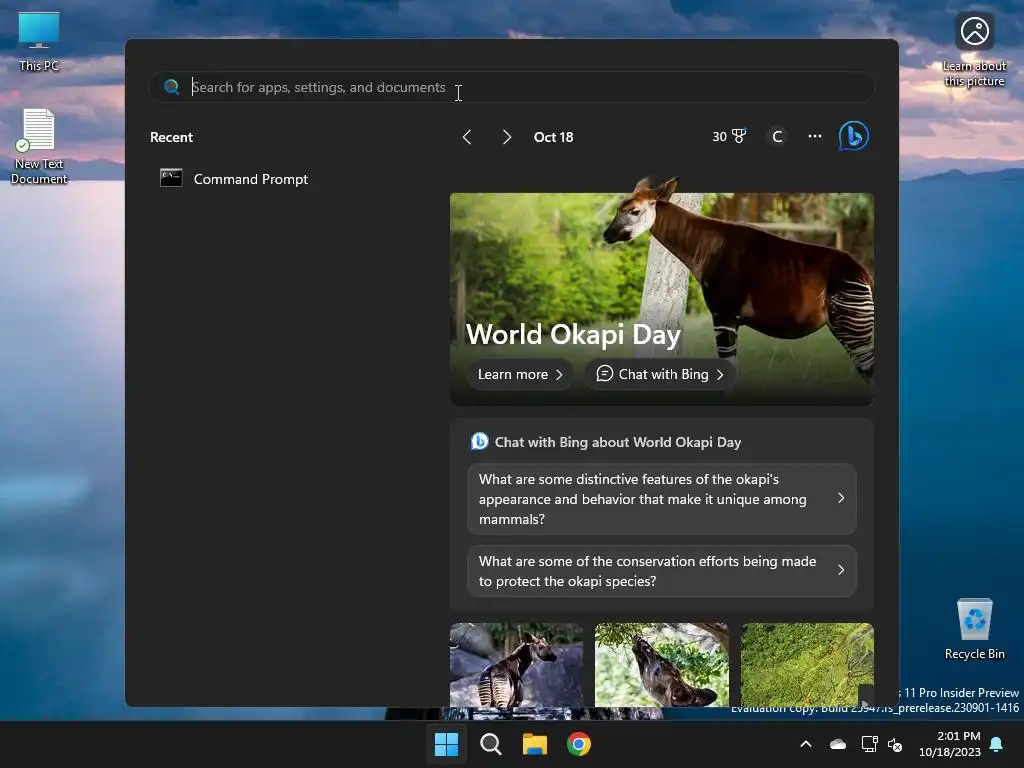
Task: Click the Windows Start button
Action: click(x=447, y=744)
